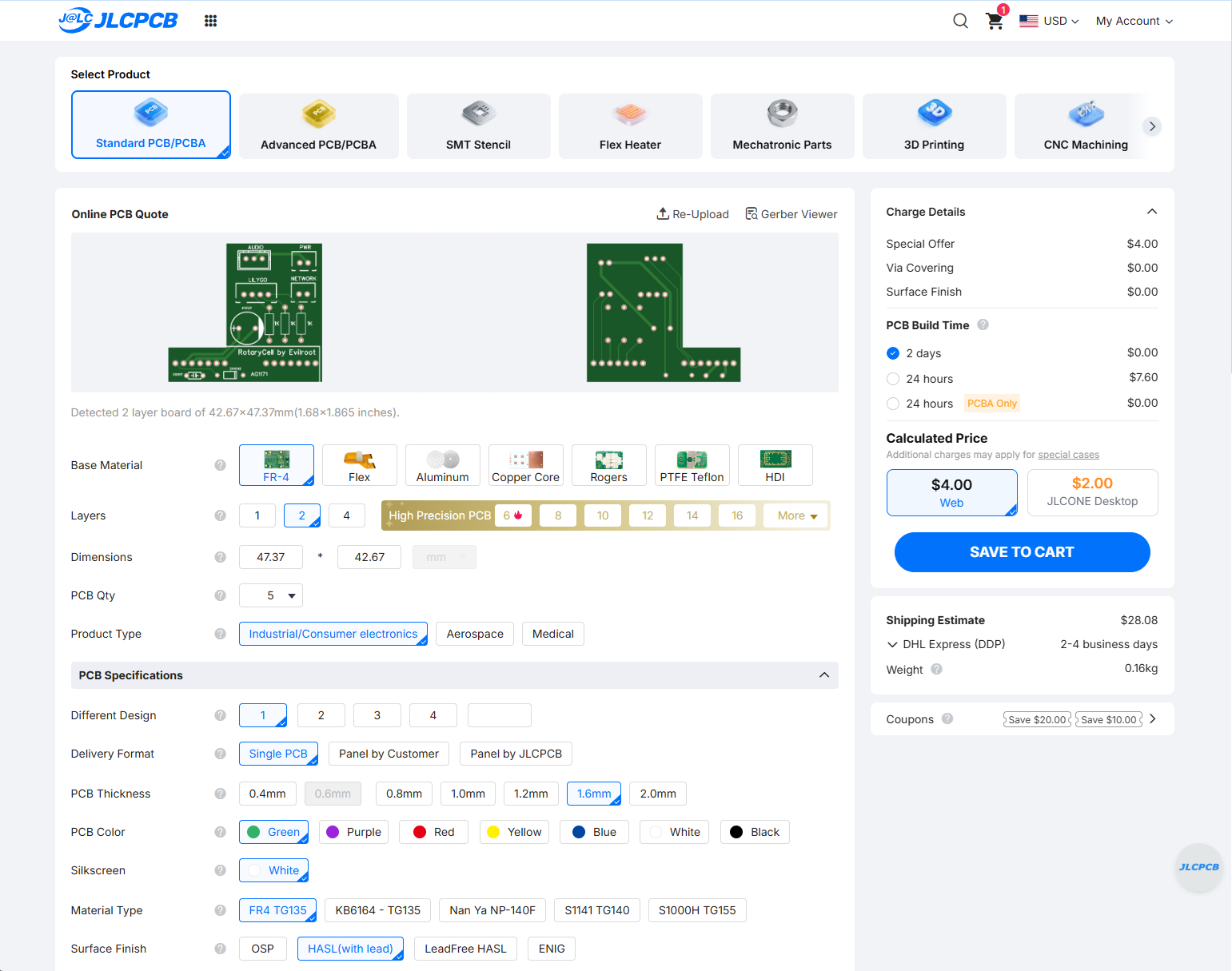Click help icon beside Base Material
This screenshot has height=971, width=1232.
point(220,465)
